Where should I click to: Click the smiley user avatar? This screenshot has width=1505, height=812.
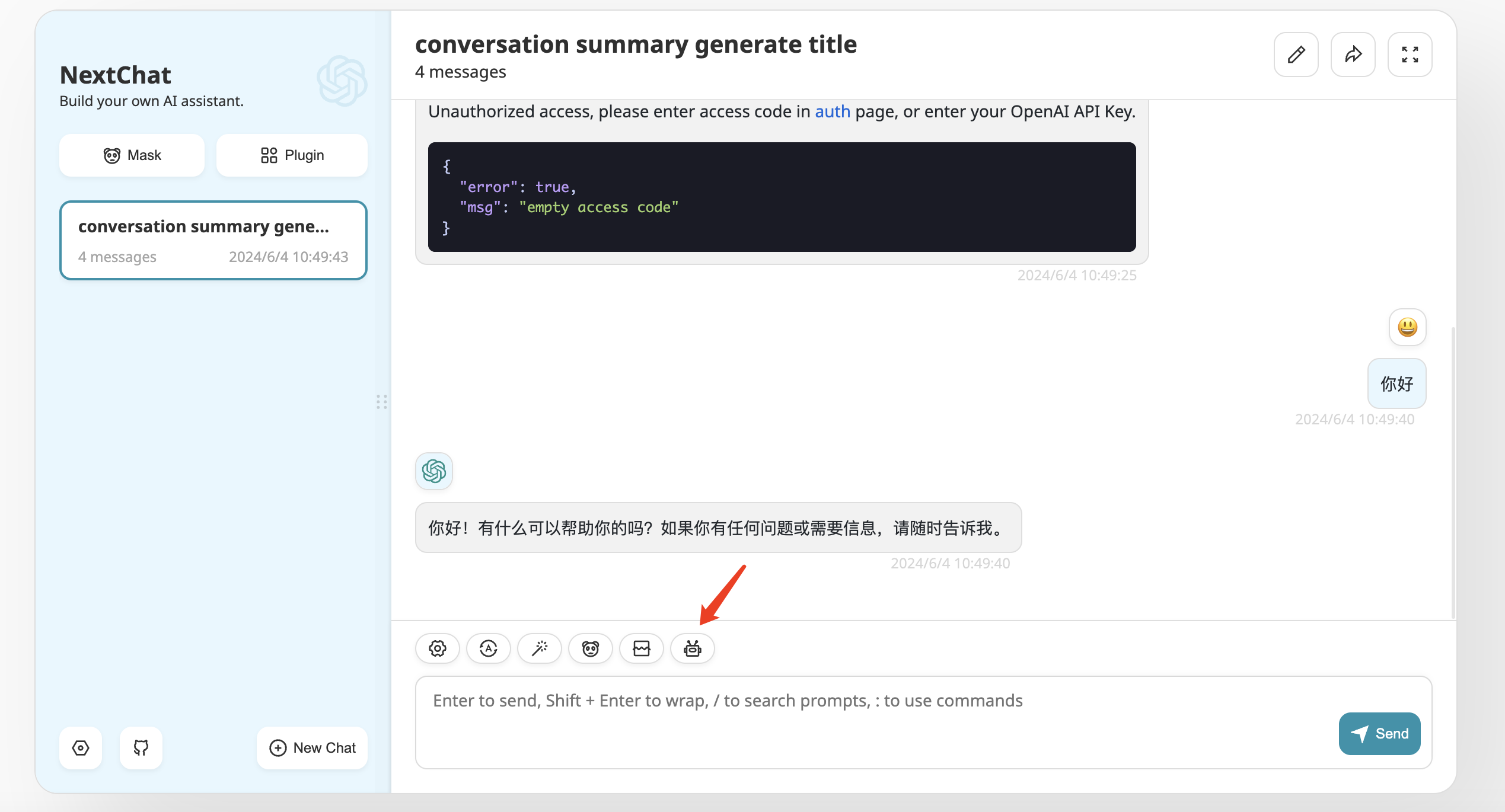[1408, 327]
